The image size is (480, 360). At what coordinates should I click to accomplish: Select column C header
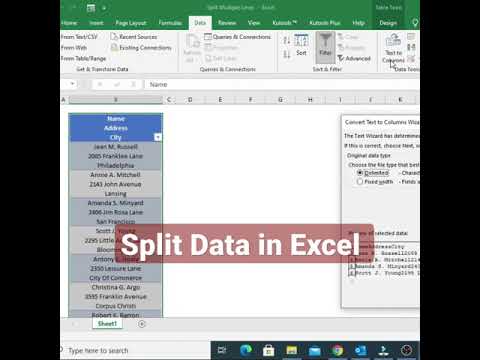(169, 99)
